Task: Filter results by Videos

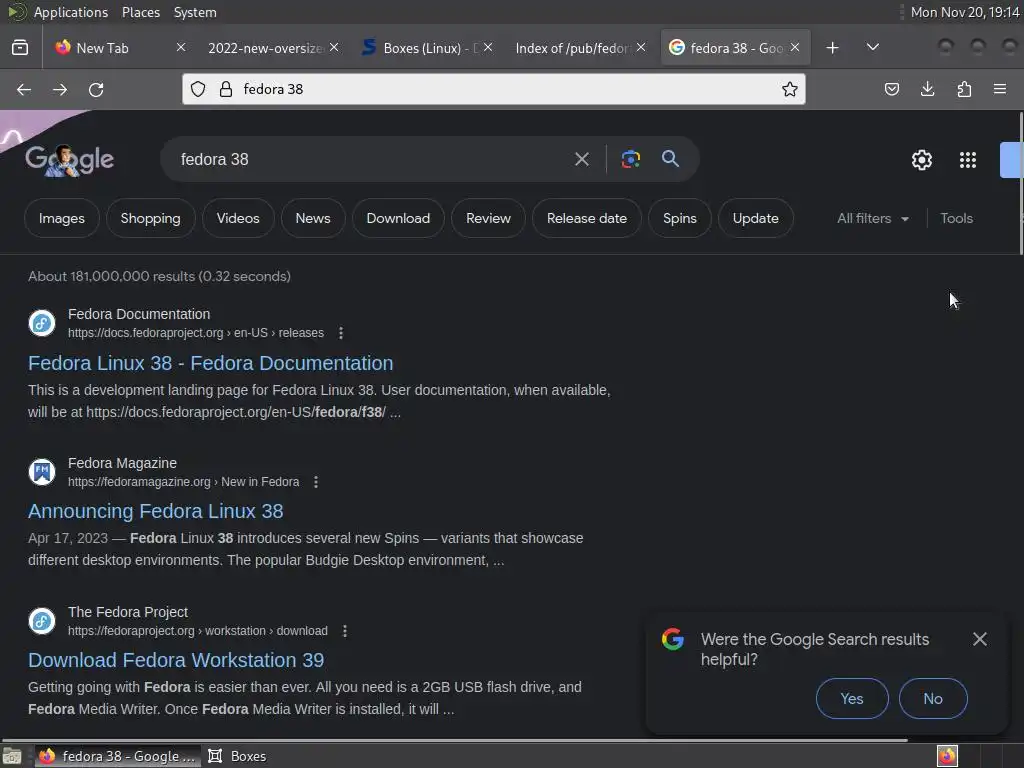Action: [x=238, y=219]
